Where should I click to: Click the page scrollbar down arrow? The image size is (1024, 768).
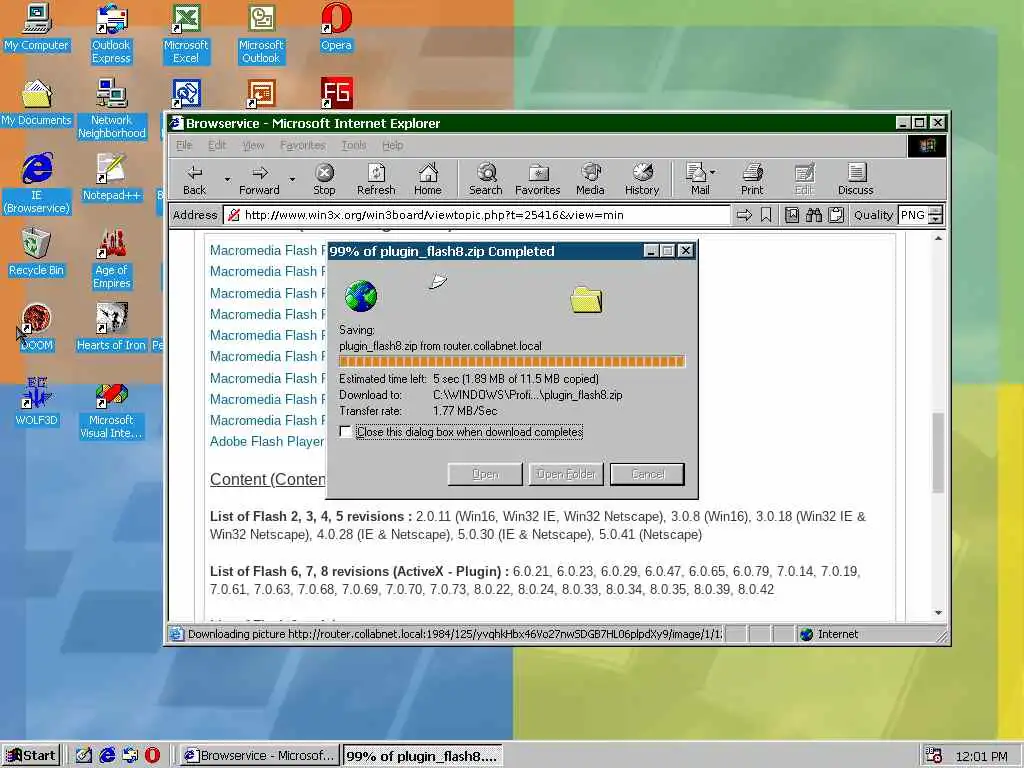point(938,613)
